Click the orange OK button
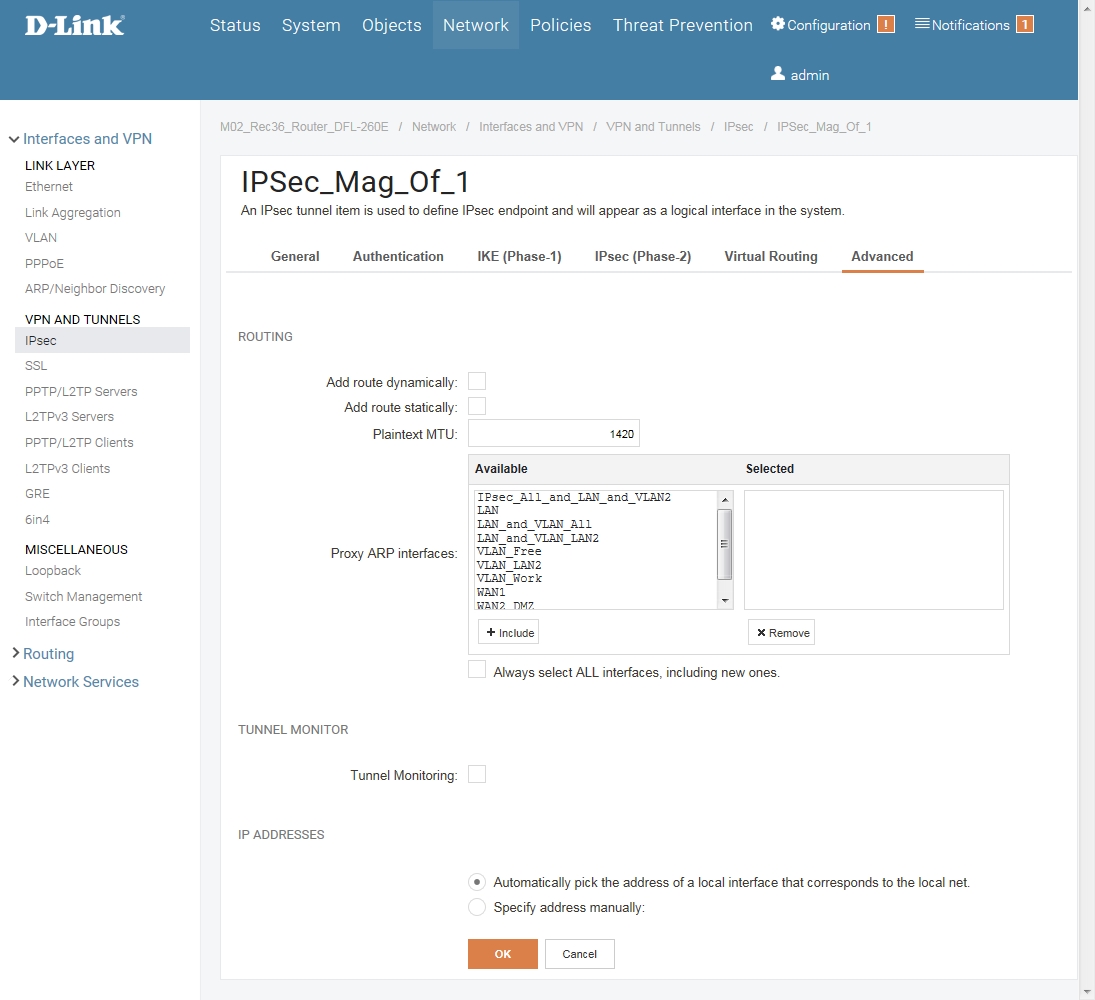This screenshot has width=1095, height=1000. tap(503, 954)
